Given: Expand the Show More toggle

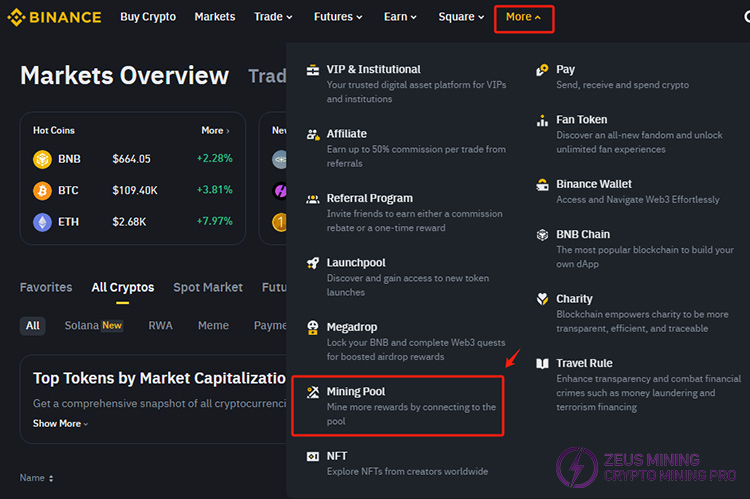Looking at the screenshot, I should point(61,424).
